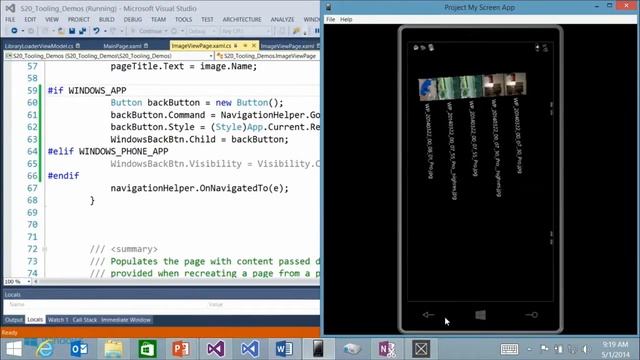This screenshot has width=640, height=360.
Task: Open OneNote clipping tool in taskbar
Action: pos(387,349)
